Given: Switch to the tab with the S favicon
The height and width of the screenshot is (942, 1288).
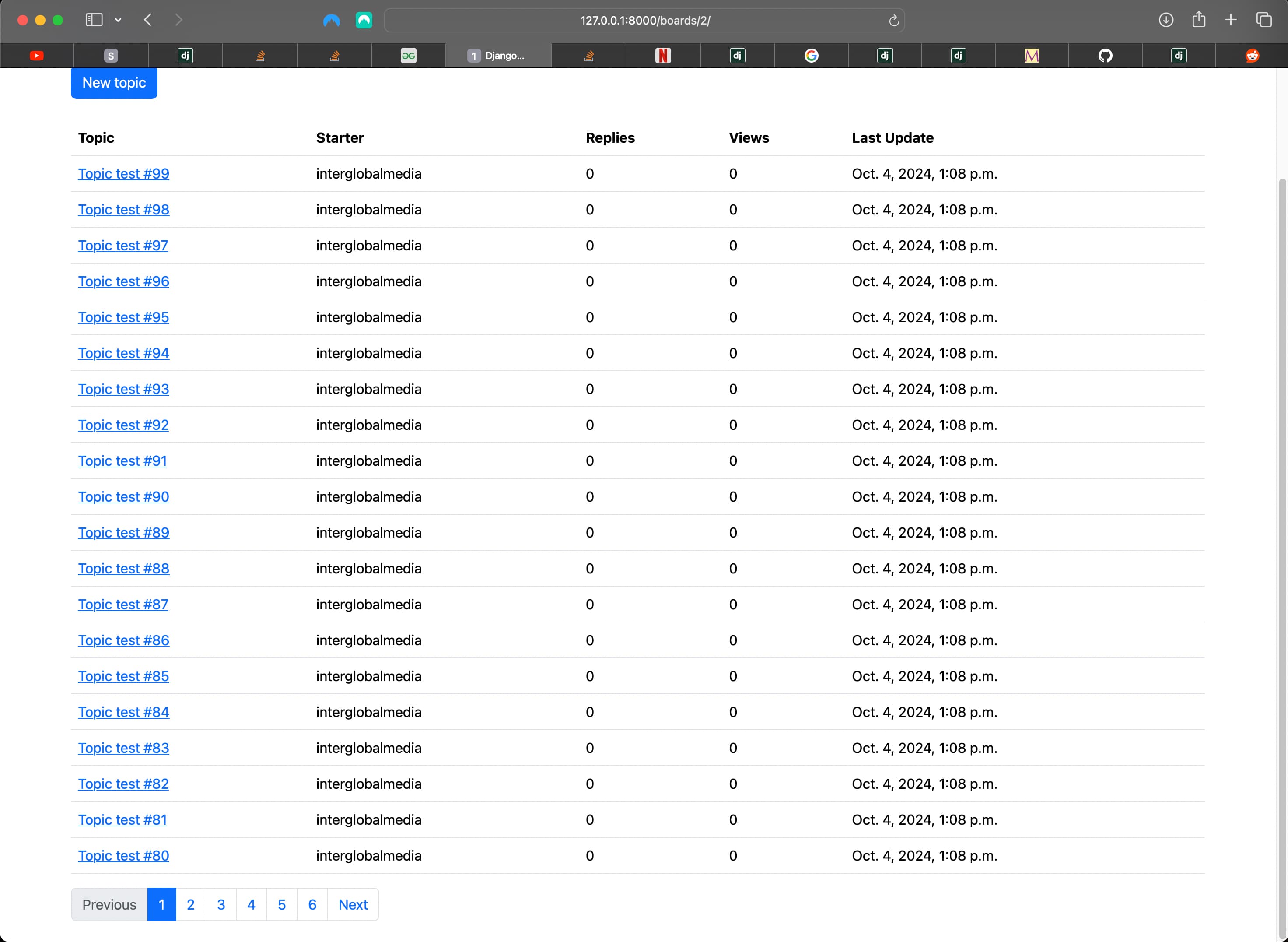Looking at the screenshot, I should pos(111,55).
